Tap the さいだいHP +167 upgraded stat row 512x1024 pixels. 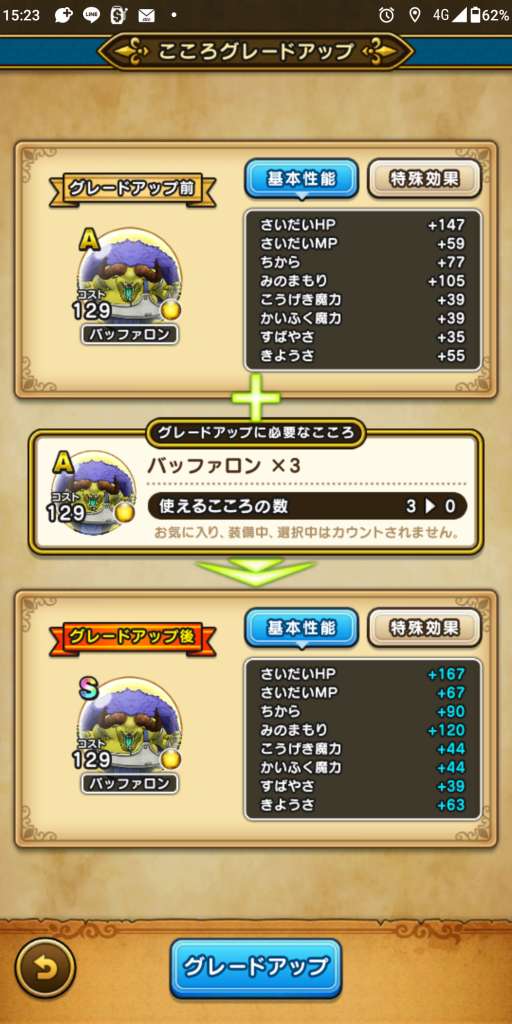[363, 673]
